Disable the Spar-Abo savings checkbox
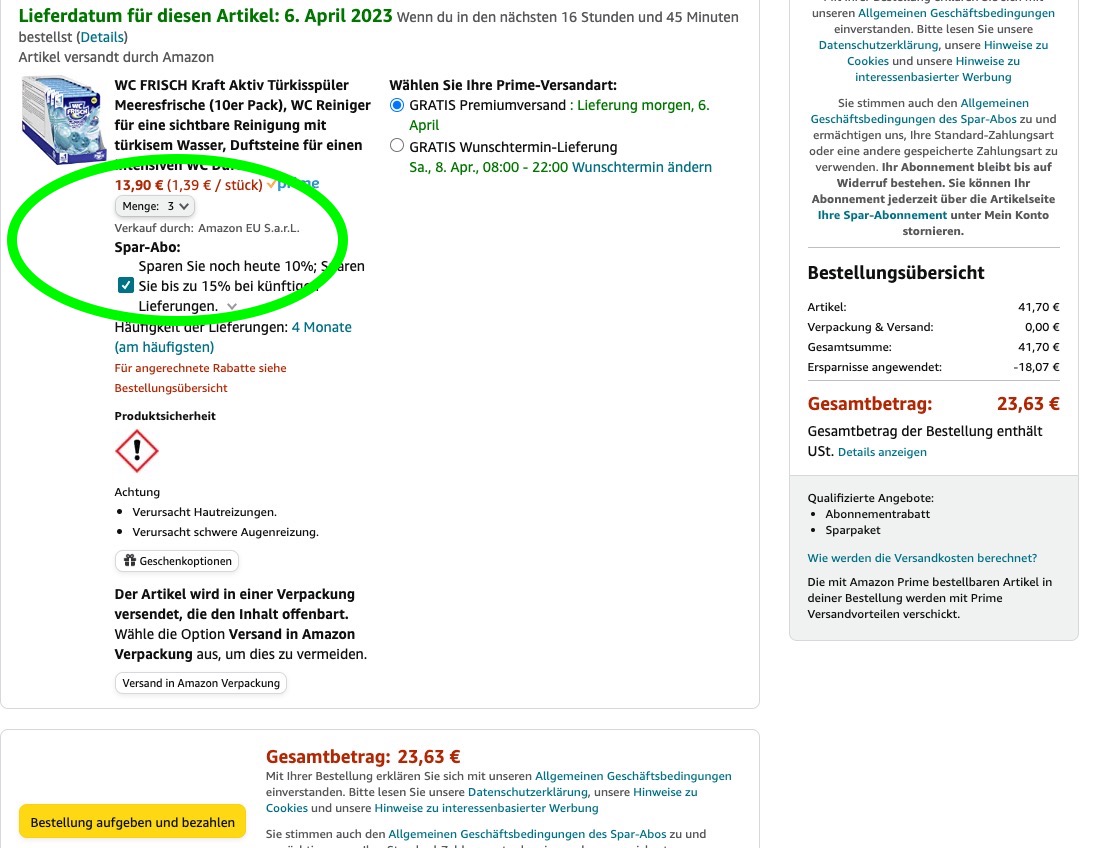1097x848 pixels. click(125, 284)
